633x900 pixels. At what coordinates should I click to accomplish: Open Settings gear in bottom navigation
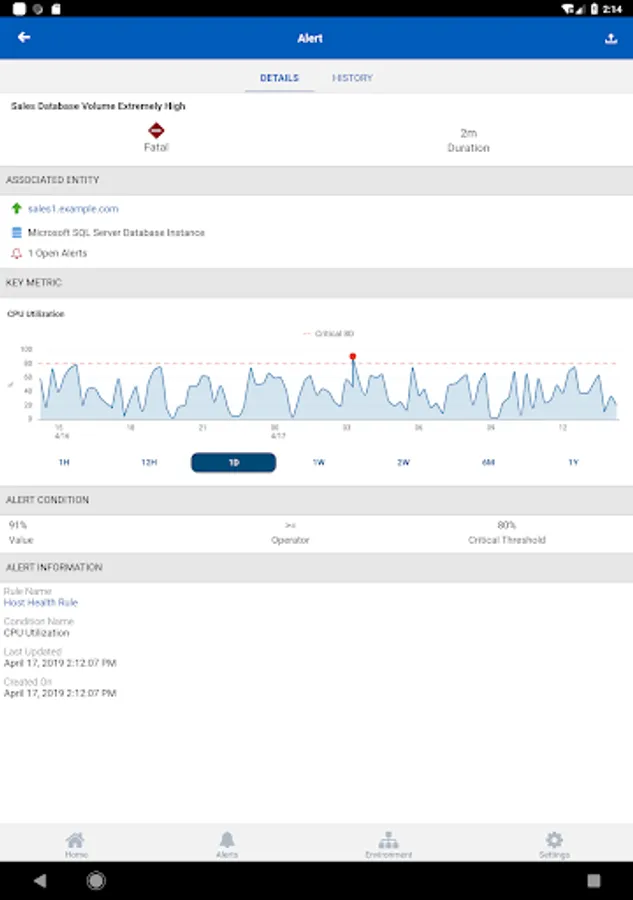[554, 844]
